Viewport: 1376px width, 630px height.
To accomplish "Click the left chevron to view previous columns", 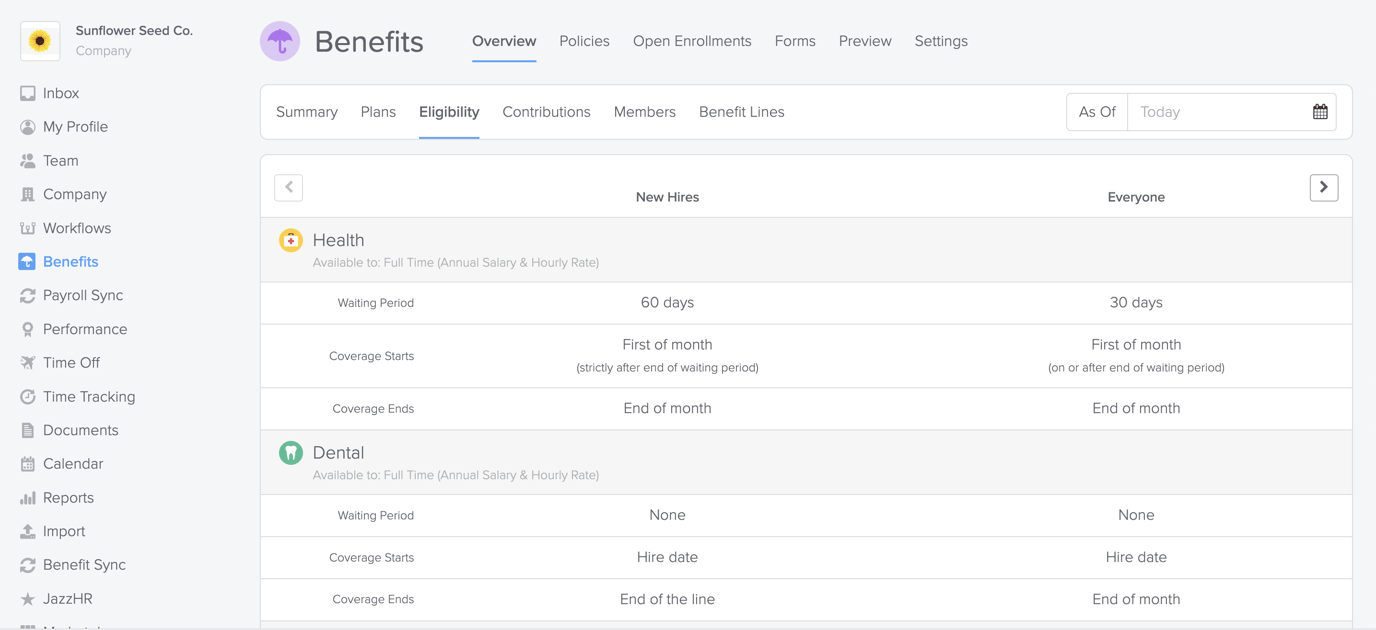I will [288, 187].
